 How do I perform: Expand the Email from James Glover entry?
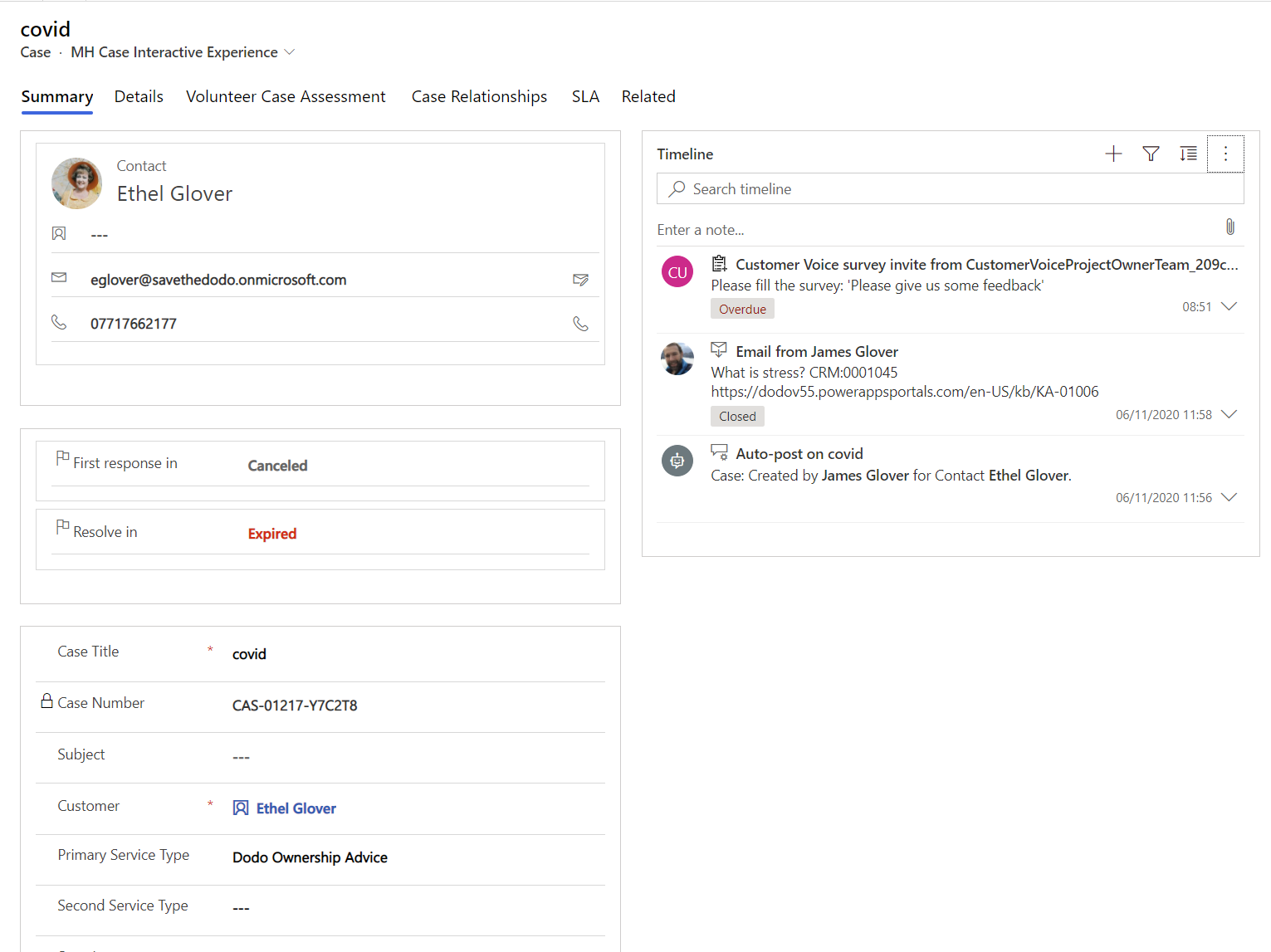click(x=1229, y=414)
